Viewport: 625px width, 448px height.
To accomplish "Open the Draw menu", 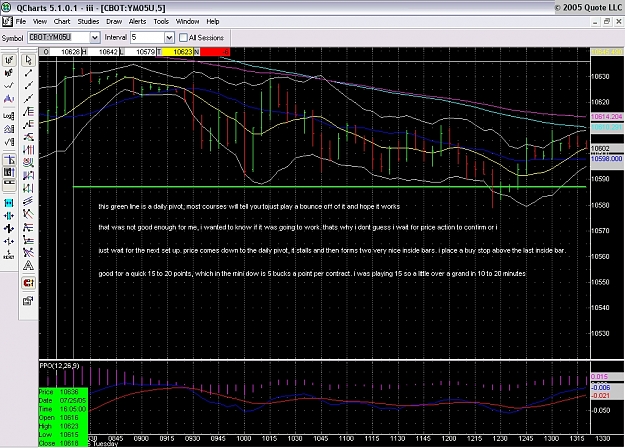I will pos(114,22).
